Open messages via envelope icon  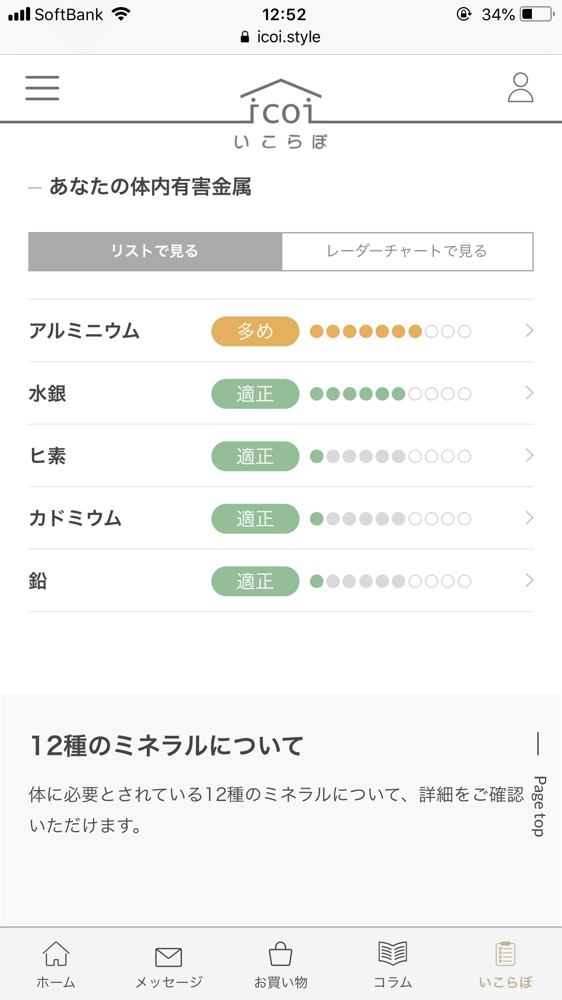coord(168,957)
